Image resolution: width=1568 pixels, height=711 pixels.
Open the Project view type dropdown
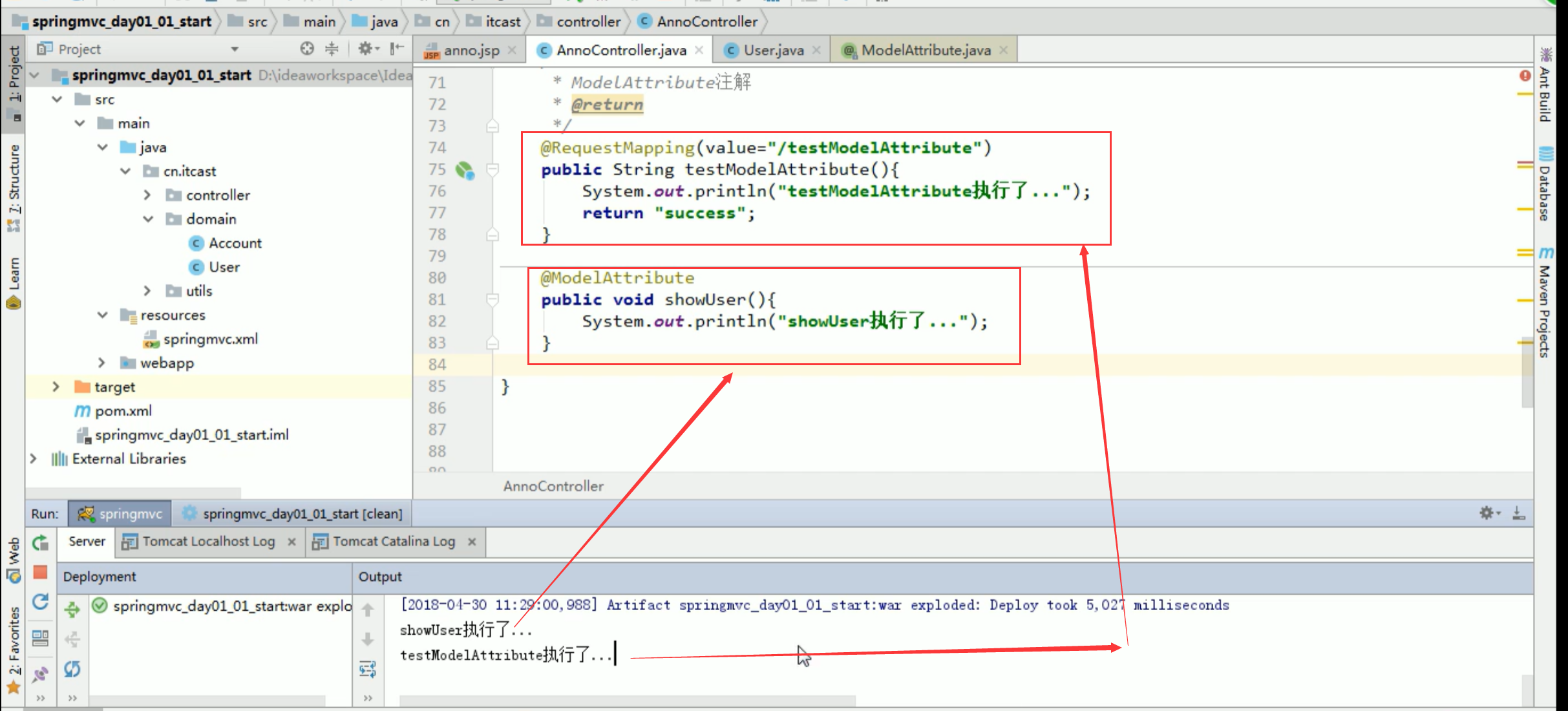point(235,49)
